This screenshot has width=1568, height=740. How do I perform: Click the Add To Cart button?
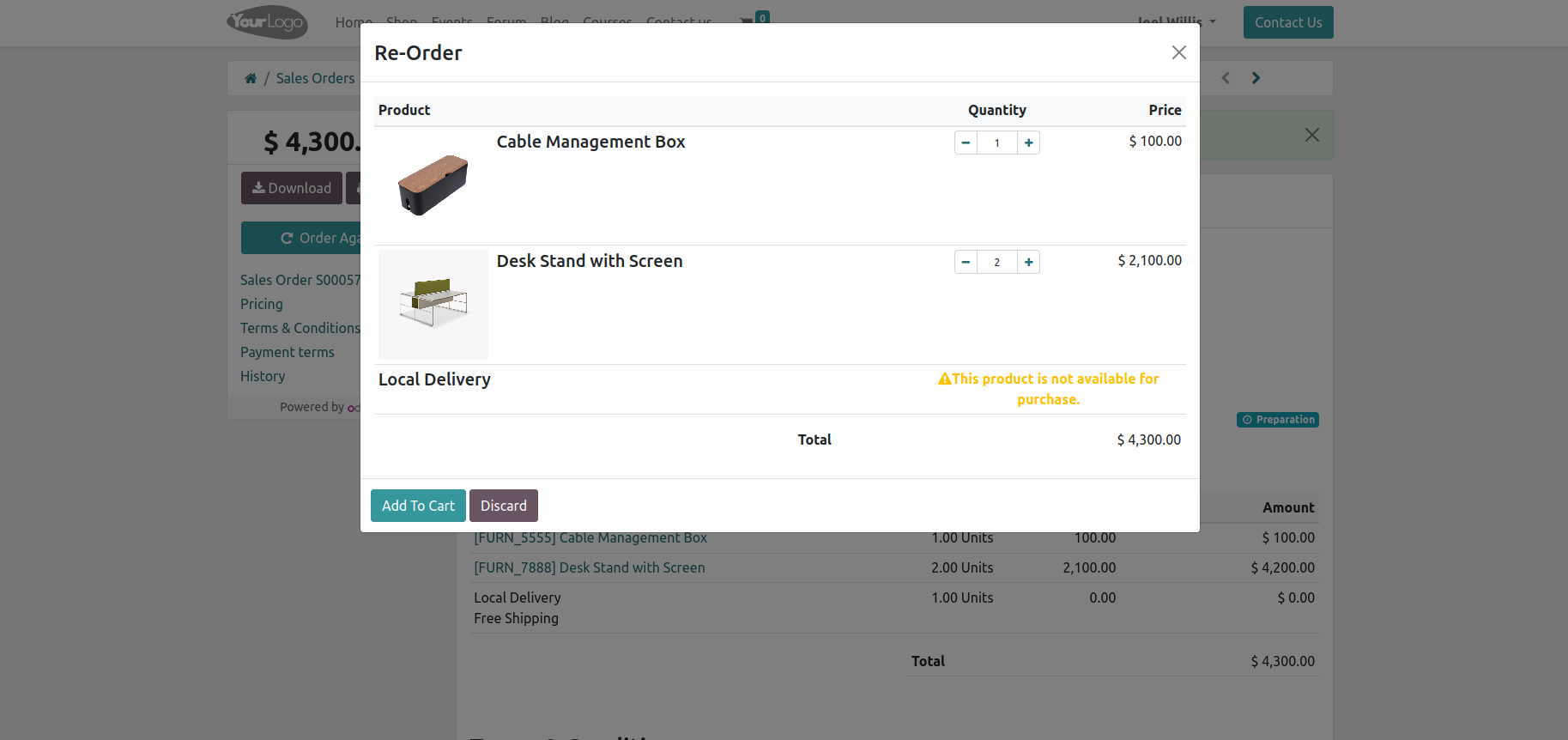click(418, 506)
